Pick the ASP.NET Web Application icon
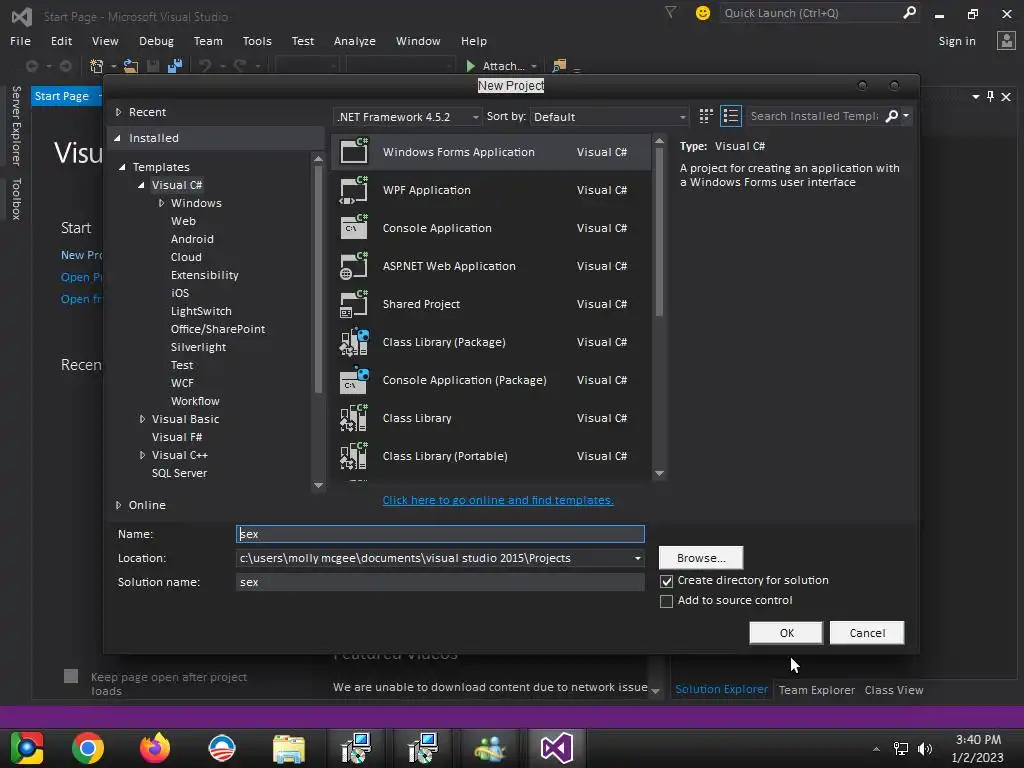 tap(354, 266)
